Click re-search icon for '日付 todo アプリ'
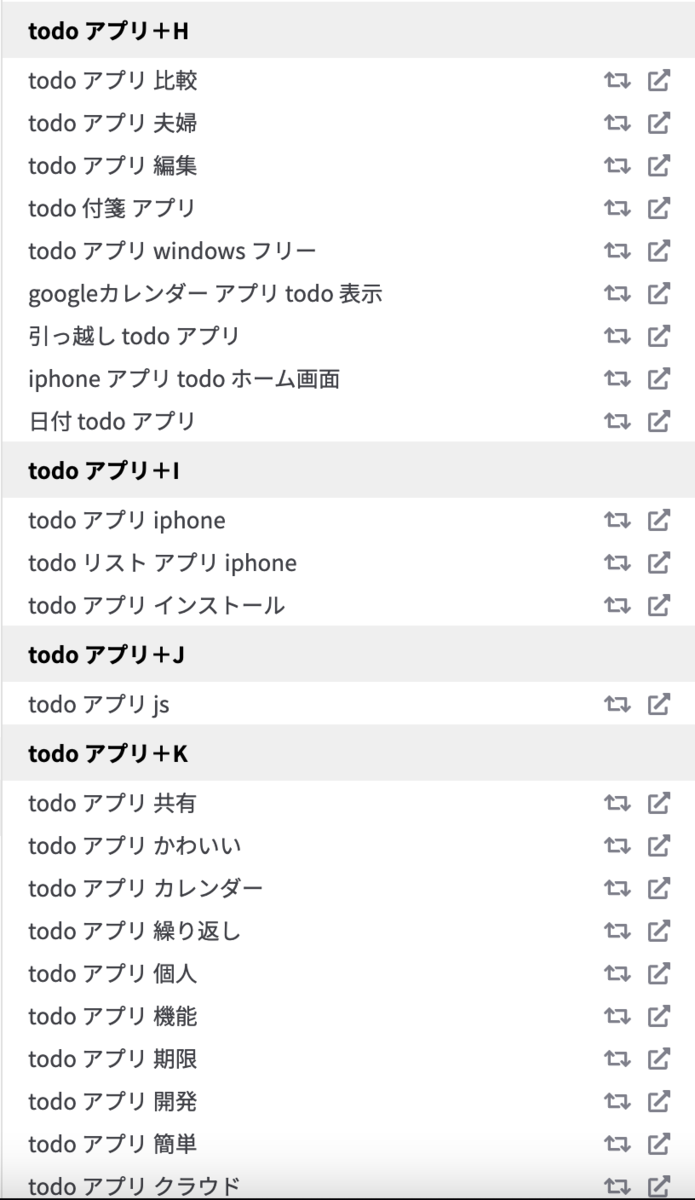 click(x=618, y=421)
